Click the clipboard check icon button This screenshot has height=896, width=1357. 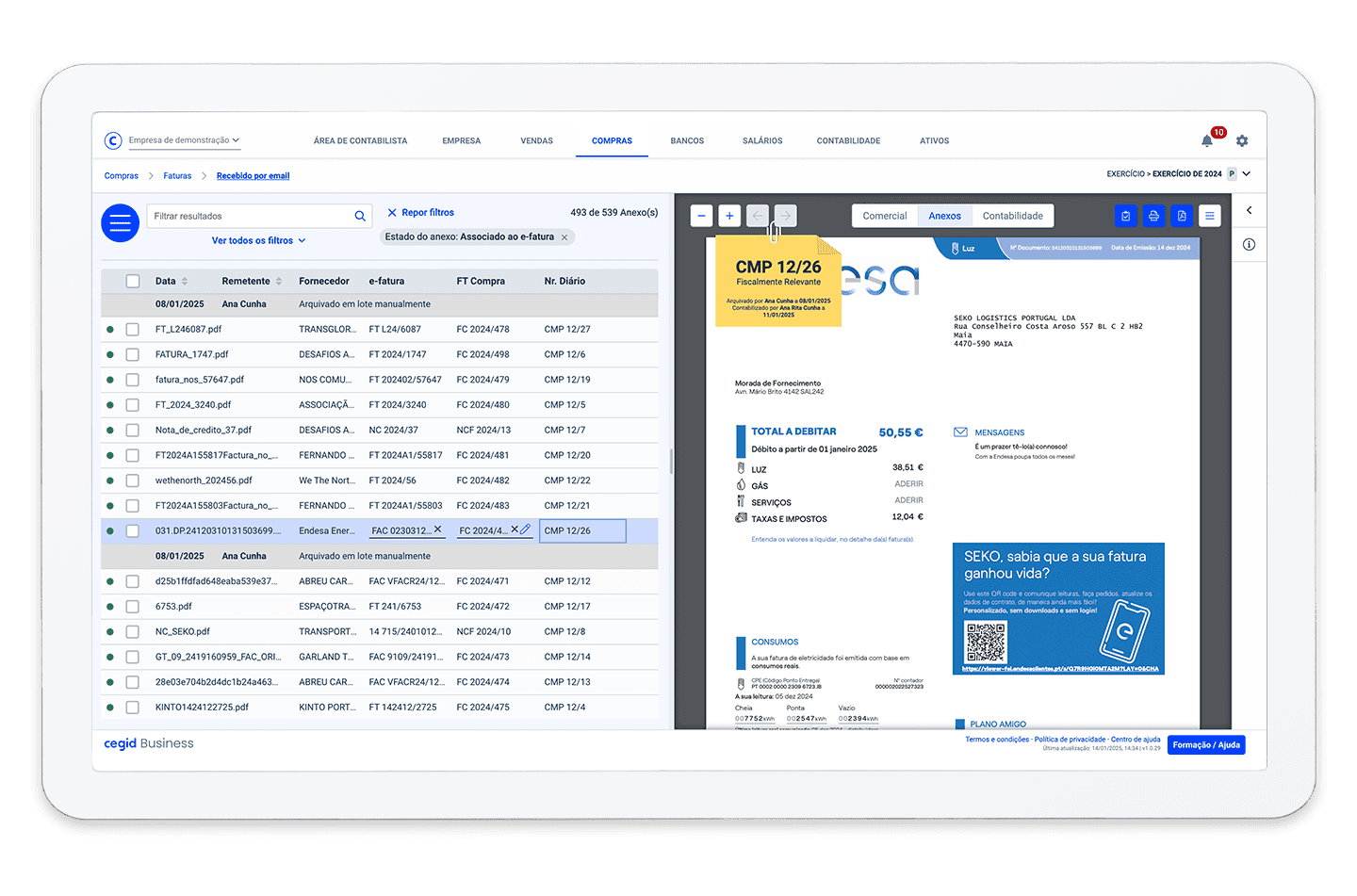point(1125,216)
